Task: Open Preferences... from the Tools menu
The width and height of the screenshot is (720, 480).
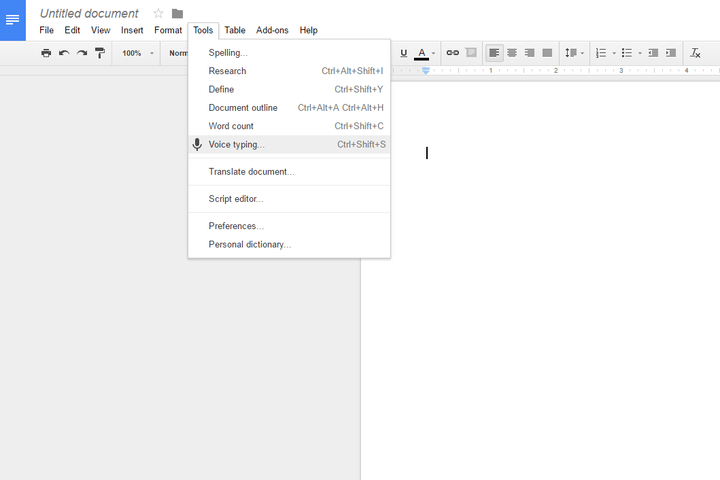Action: [289, 226]
